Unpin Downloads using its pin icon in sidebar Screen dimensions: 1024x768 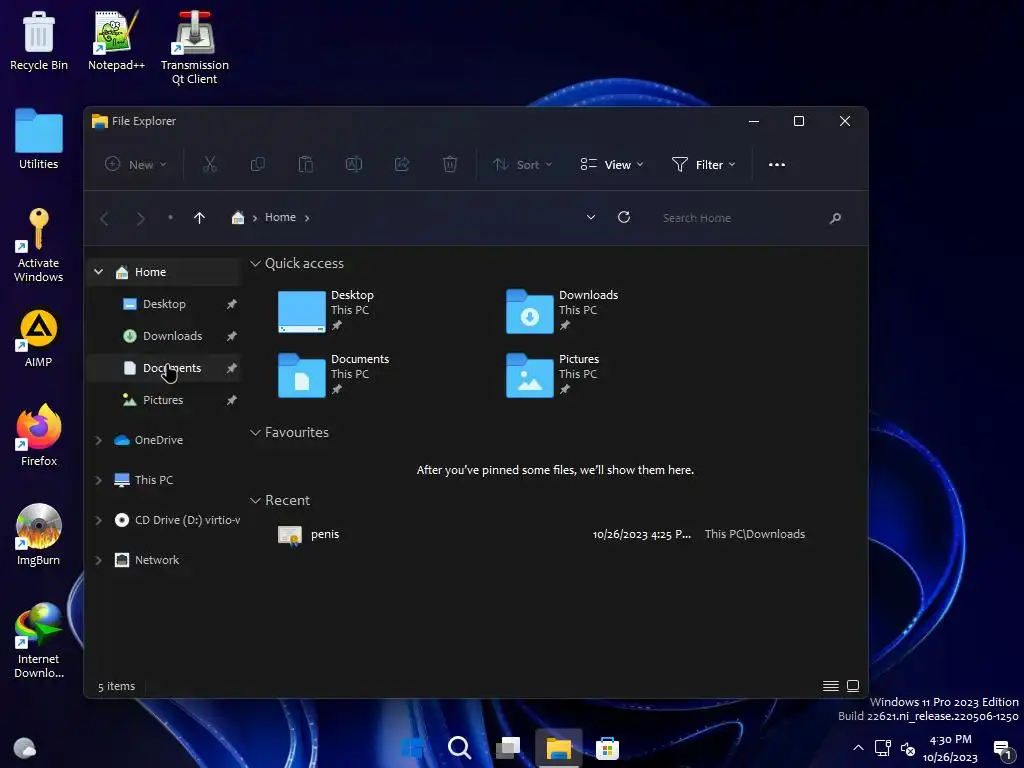(231, 336)
